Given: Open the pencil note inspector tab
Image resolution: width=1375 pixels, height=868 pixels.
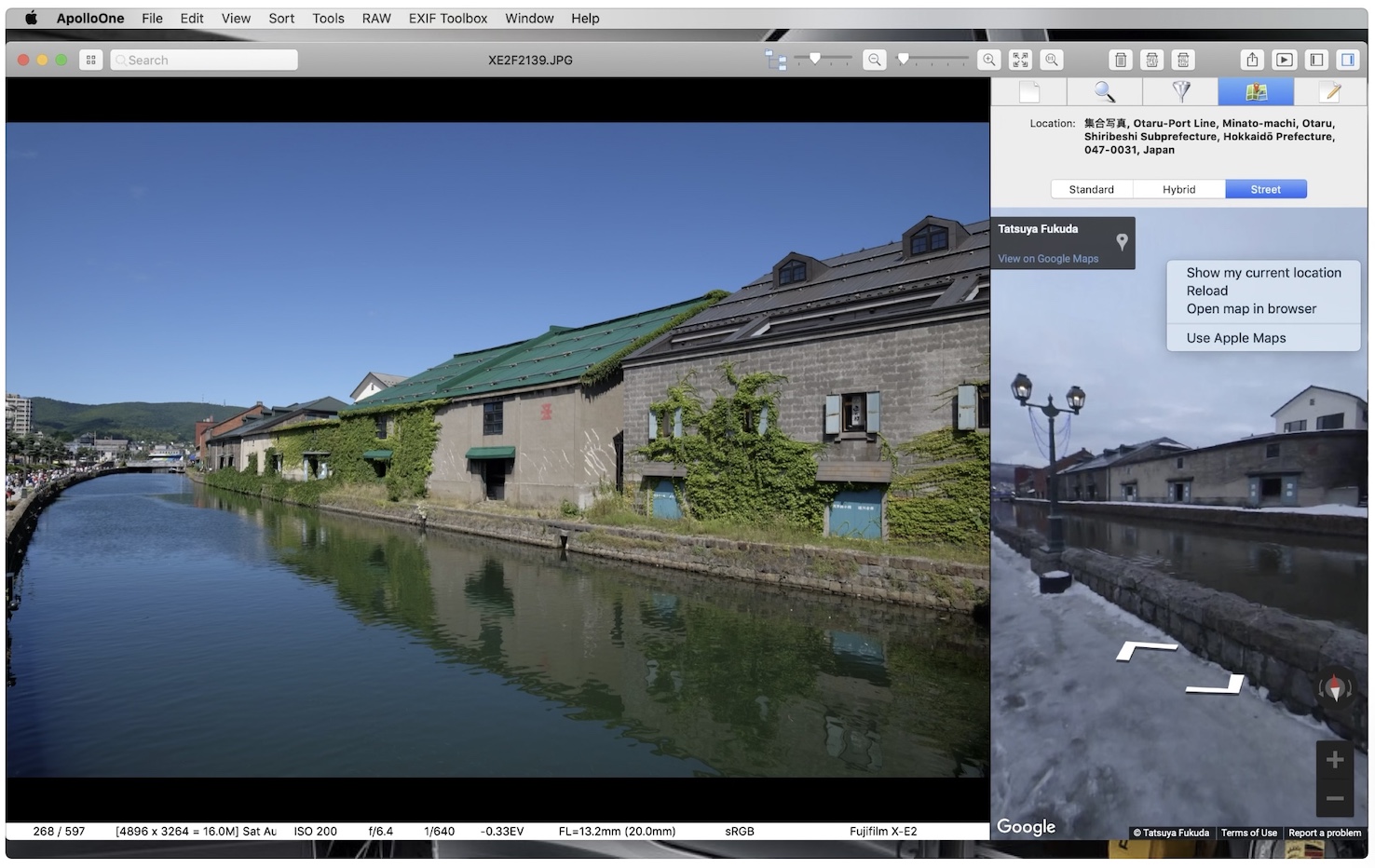Looking at the screenshot, I should (1330, 91).
